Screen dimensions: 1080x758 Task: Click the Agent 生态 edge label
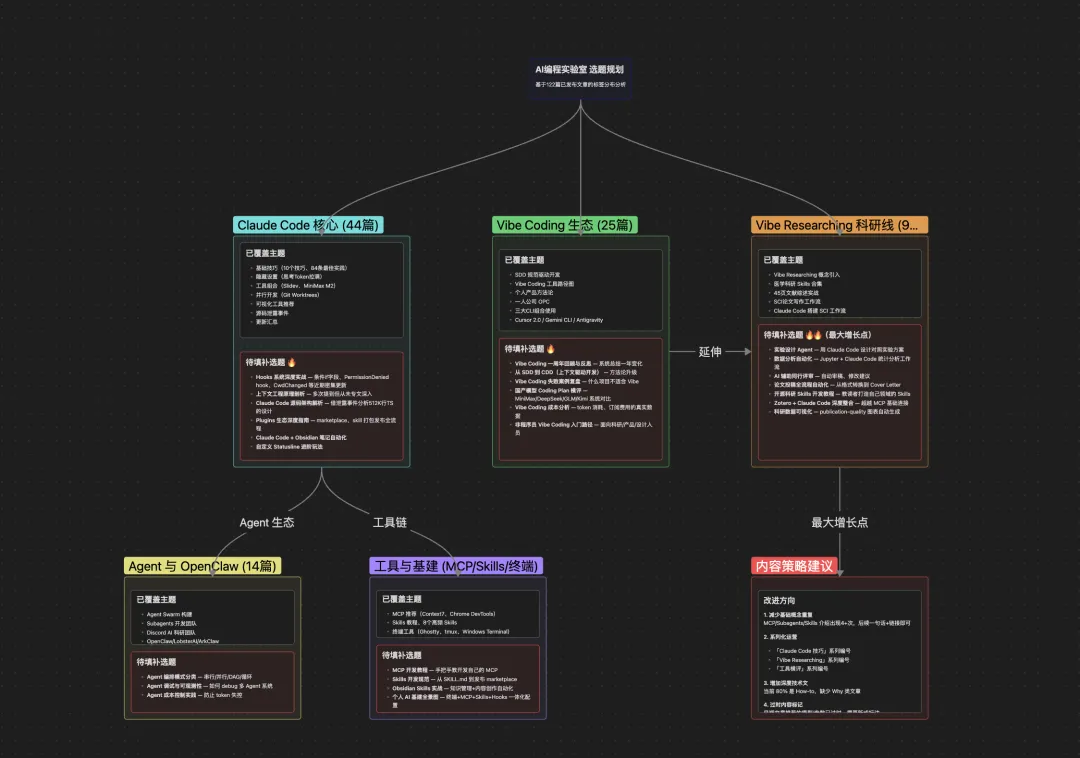267,522
